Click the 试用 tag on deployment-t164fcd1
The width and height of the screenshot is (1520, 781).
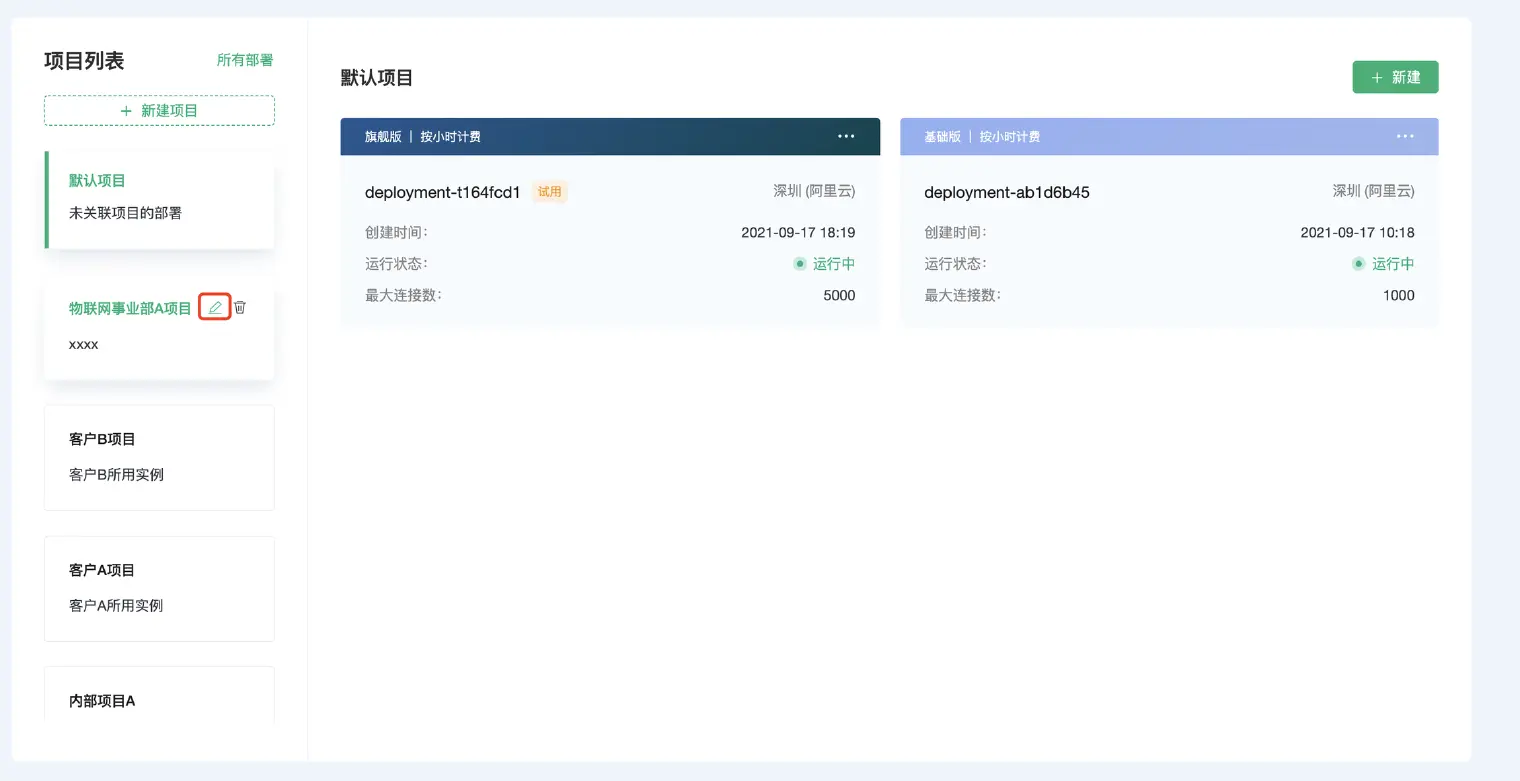(x=550, y=192)
